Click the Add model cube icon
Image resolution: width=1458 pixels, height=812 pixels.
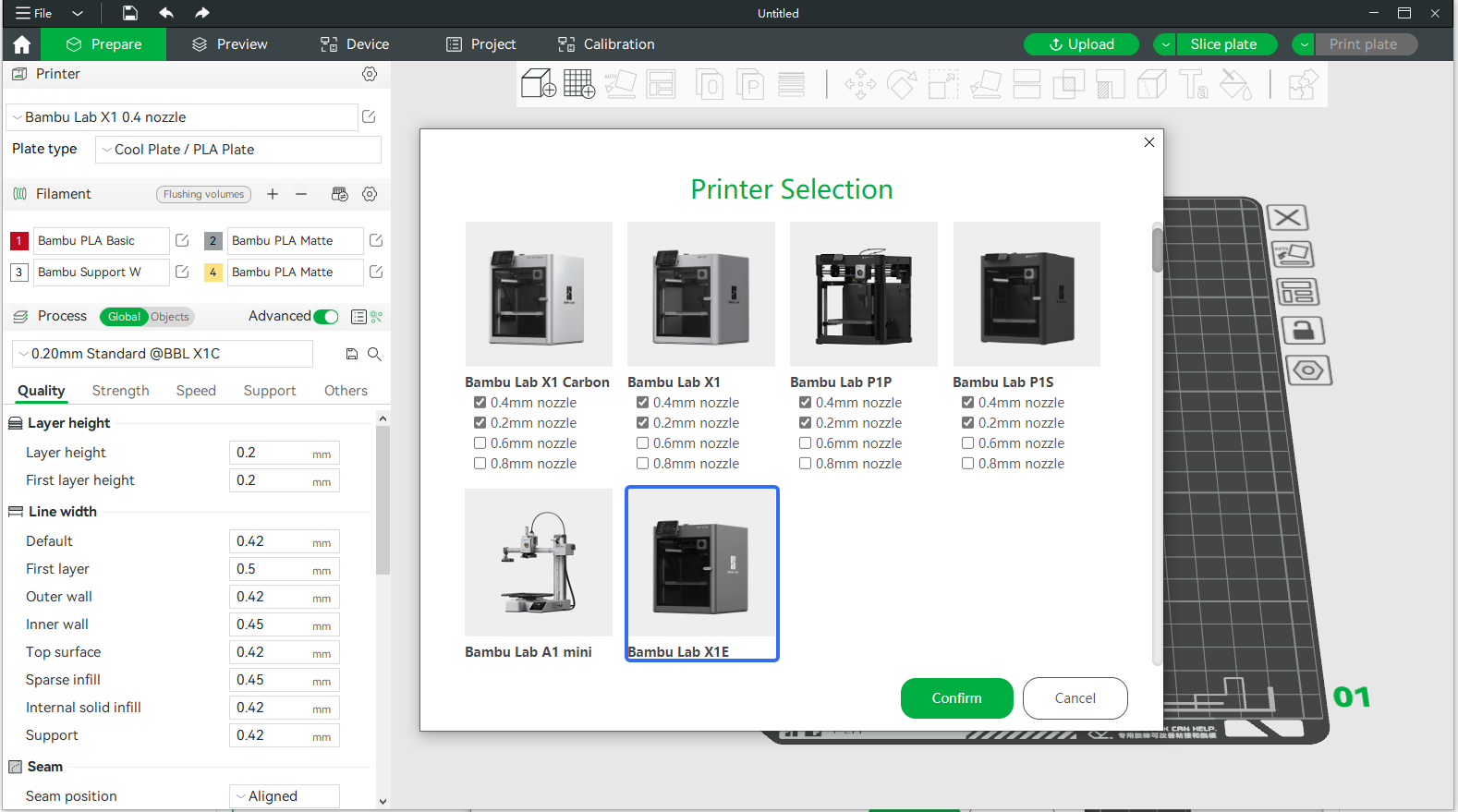point(538,84)
